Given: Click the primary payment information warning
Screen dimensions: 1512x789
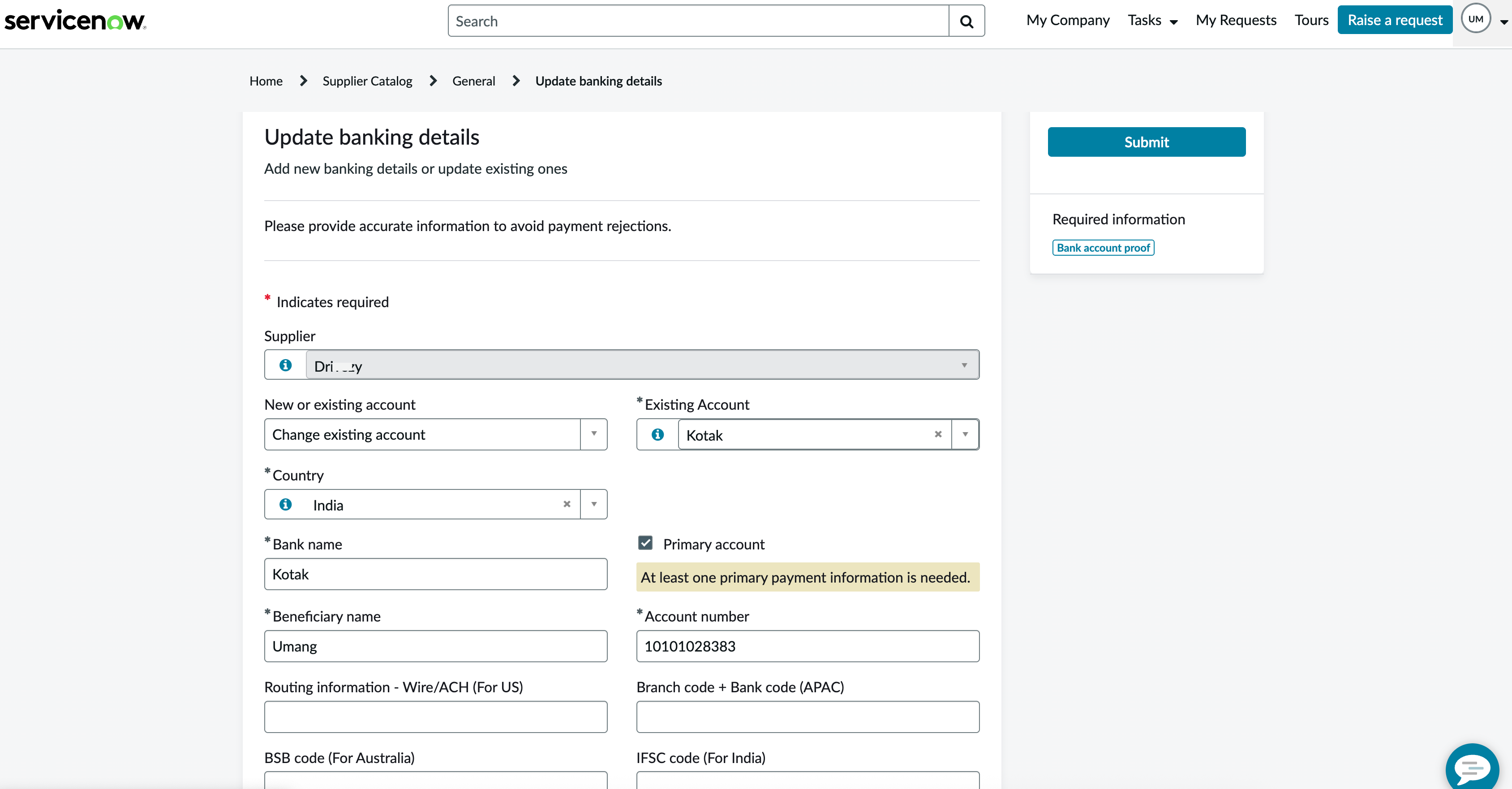Looking at the screenshot, I should [808, 577].
